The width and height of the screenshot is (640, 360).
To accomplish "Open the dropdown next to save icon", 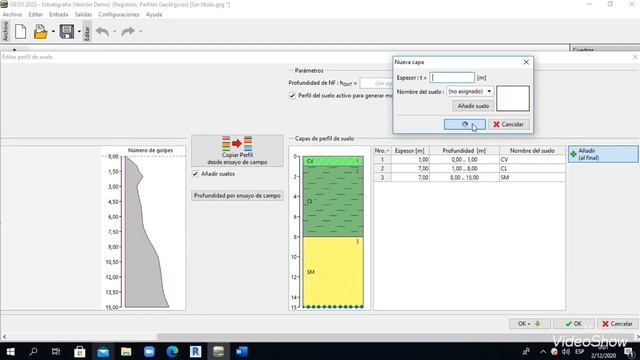I will (79, 31).
